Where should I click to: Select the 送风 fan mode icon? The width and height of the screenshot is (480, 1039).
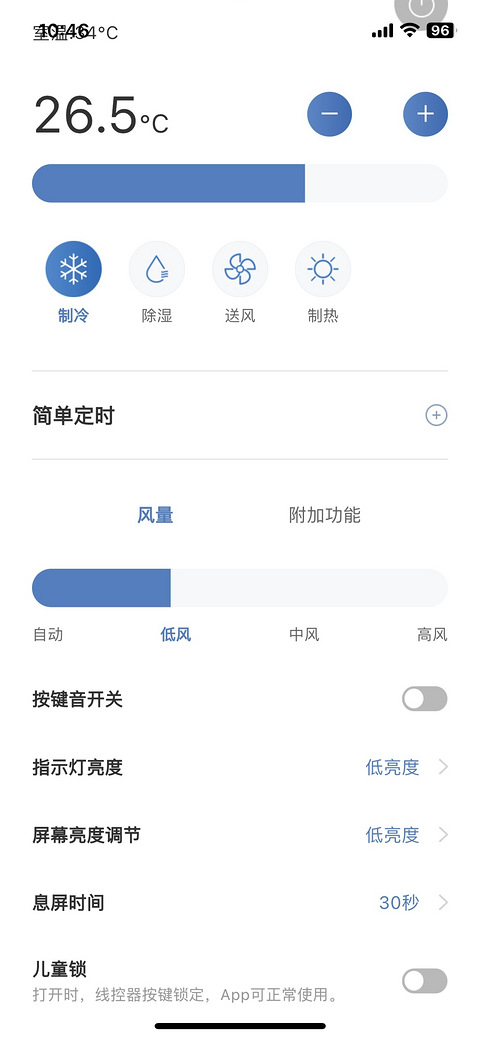tap(240, 270)
